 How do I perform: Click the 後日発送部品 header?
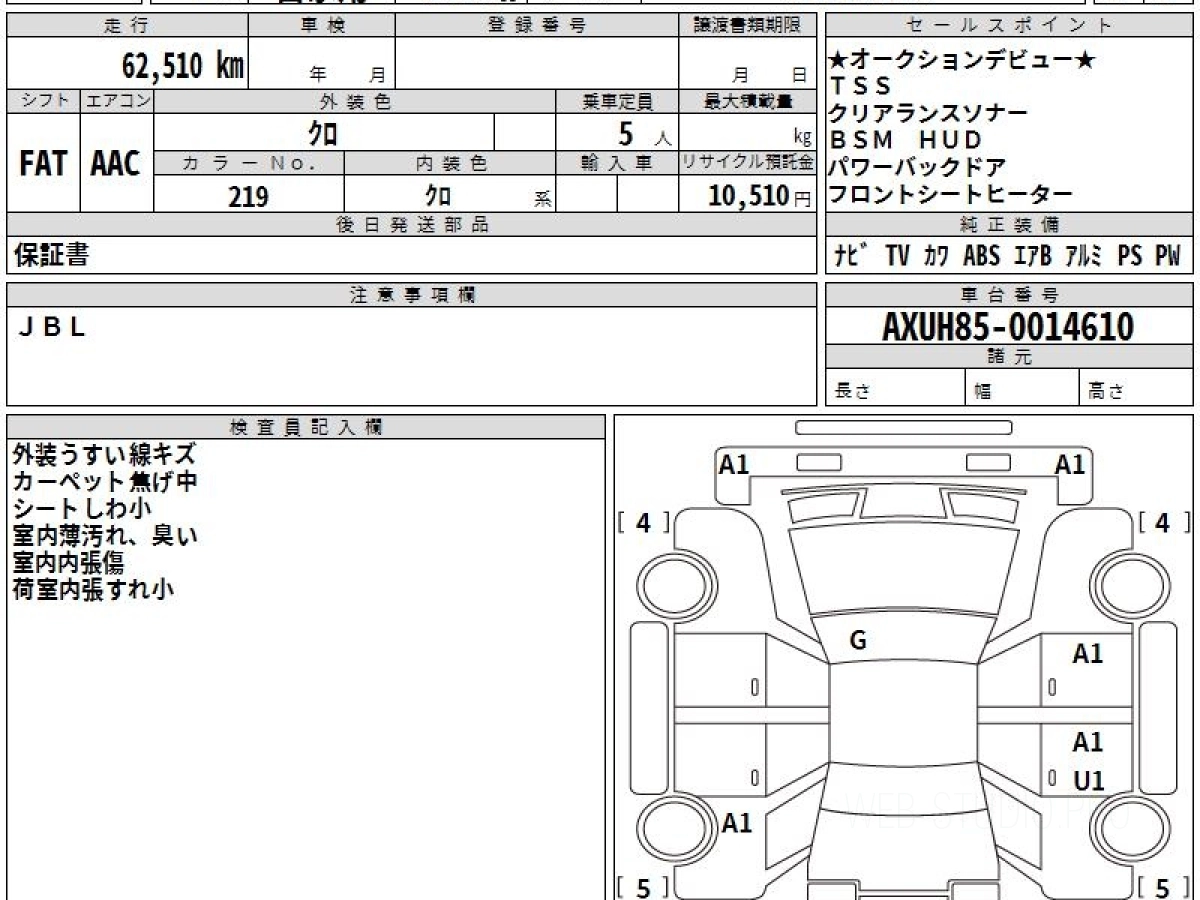point(411,225)
